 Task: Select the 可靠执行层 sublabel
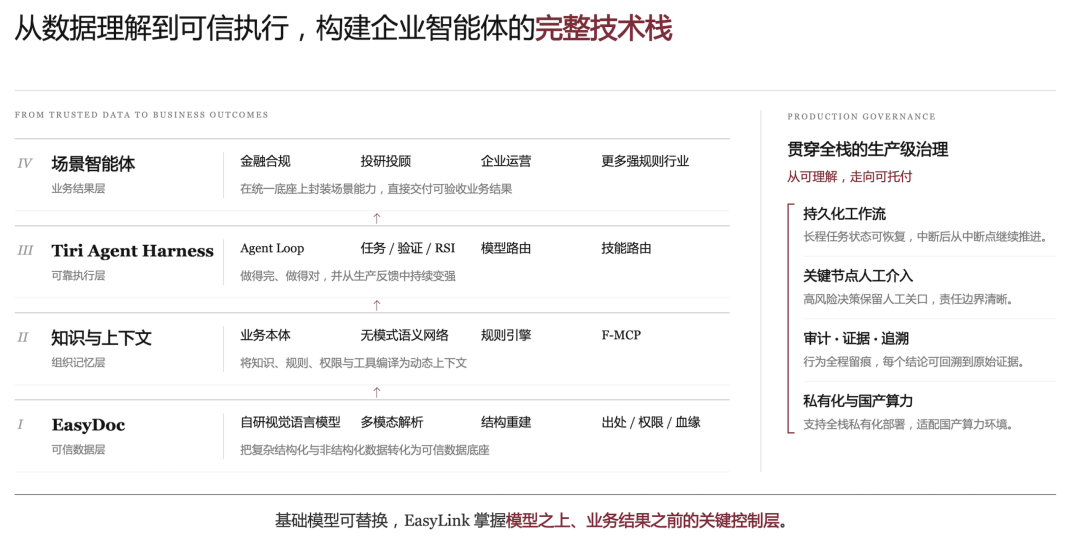click(78, 276)
